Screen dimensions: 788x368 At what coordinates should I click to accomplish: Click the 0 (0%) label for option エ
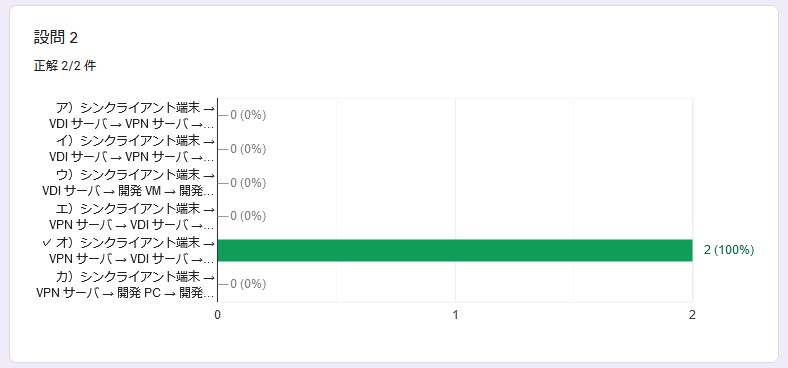click(248, 216)
